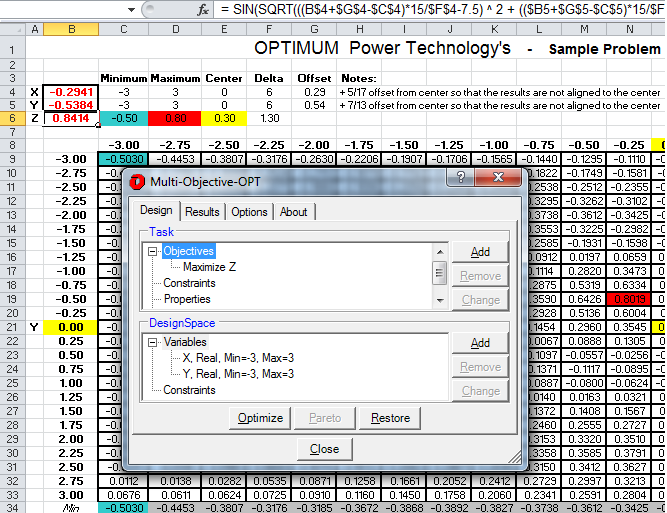Click the Restore button
This screenshot has height=513, width=667.
[x=390, y=418]
